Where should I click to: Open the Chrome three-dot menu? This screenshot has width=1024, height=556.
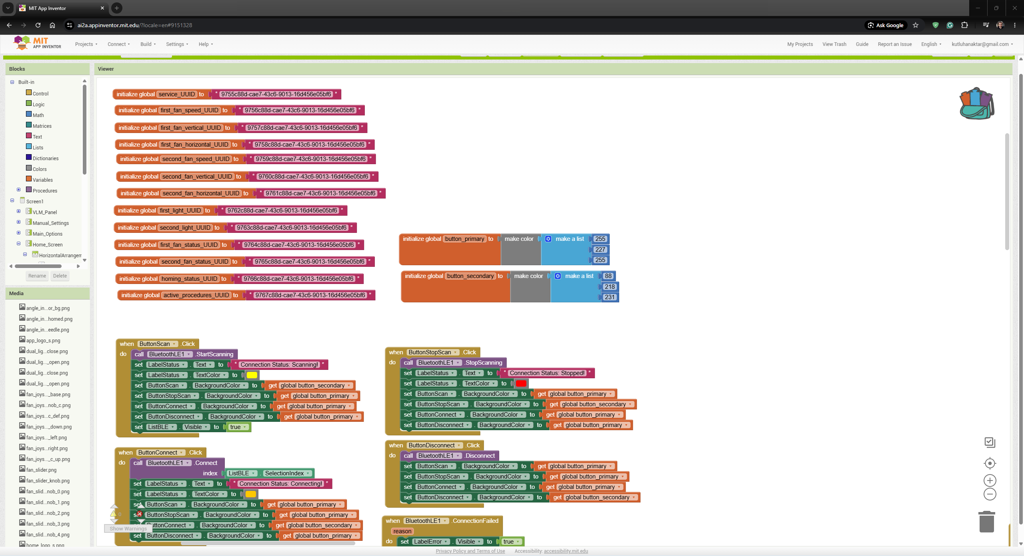point(1015,25)
